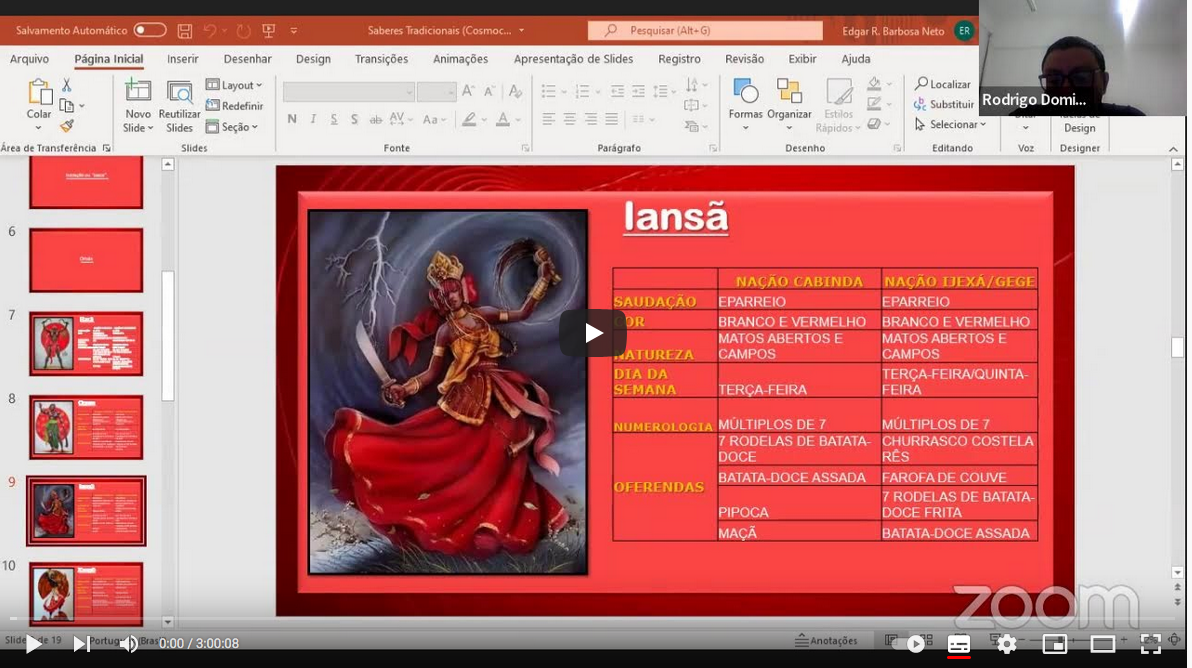Click the Format Painter brush icon
The width and height of the screenshot is (1192, 668).
67,125
